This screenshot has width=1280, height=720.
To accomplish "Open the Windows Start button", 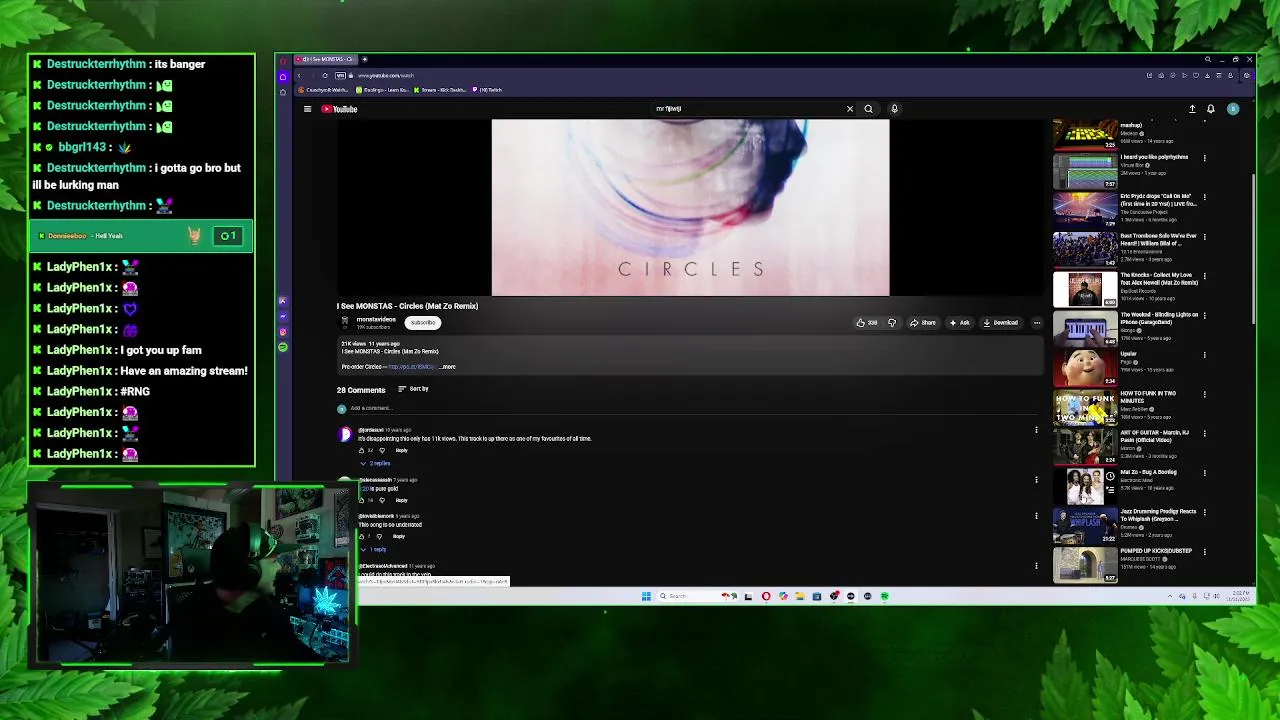I will click(x=646, y=596).
